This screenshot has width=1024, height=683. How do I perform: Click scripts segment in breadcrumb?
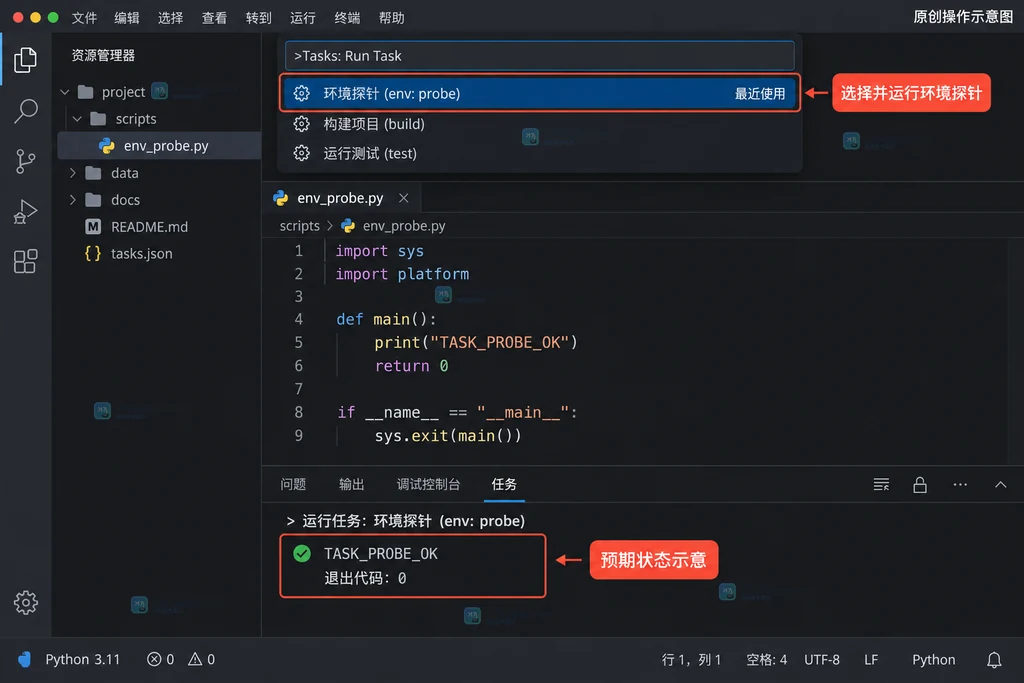pos(300,226)
